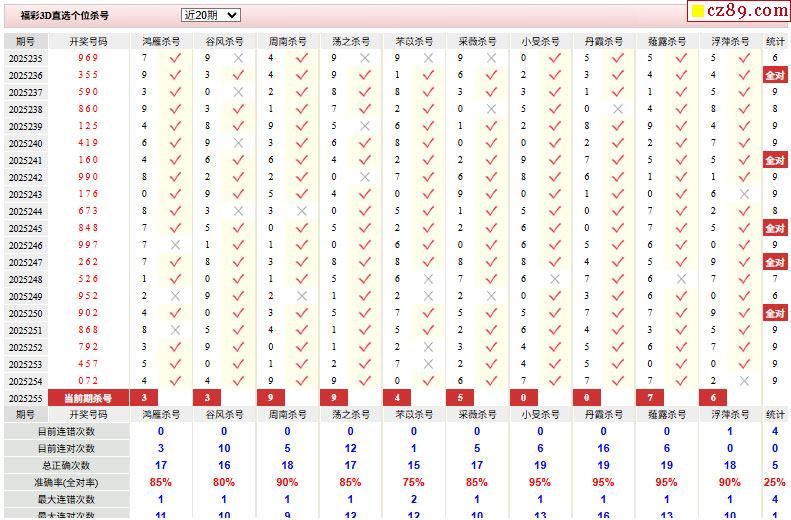The image size is (791, 520).
Task: Click the winning numbers 969 in row 2025235
Action: point(88,57)
